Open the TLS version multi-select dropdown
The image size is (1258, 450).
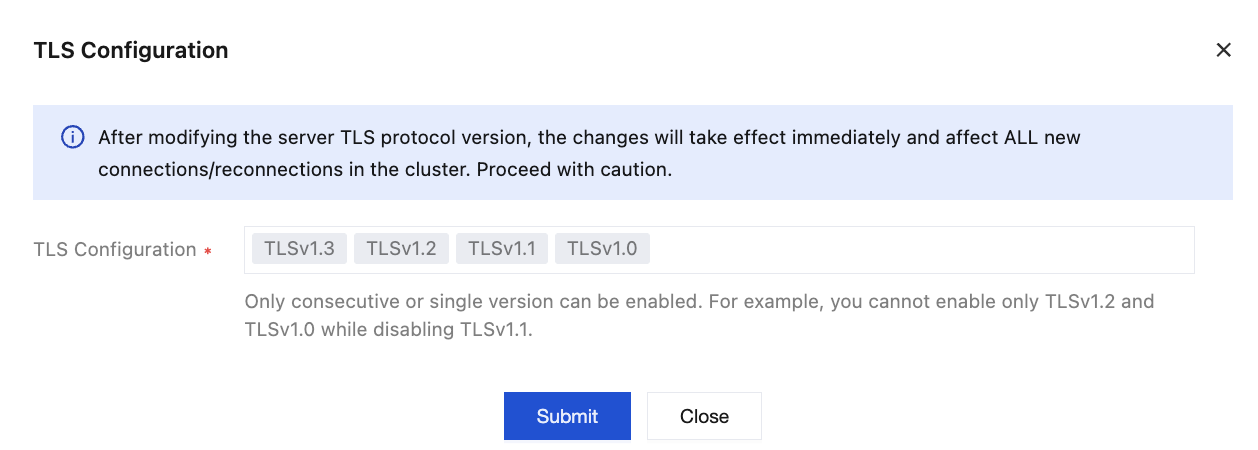[x=920, y=249]
